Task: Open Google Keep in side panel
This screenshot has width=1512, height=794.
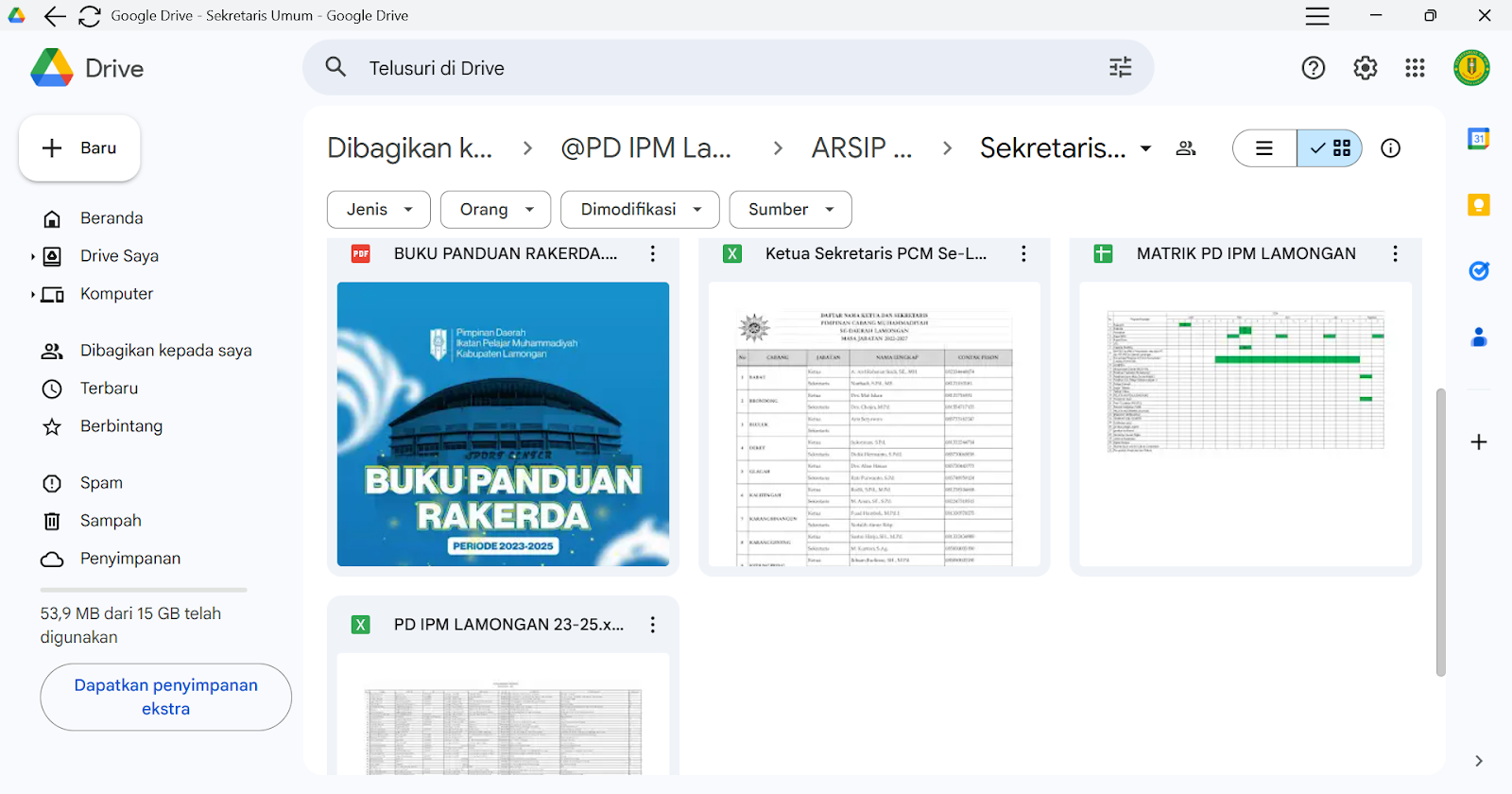Action: point(1479,205)
